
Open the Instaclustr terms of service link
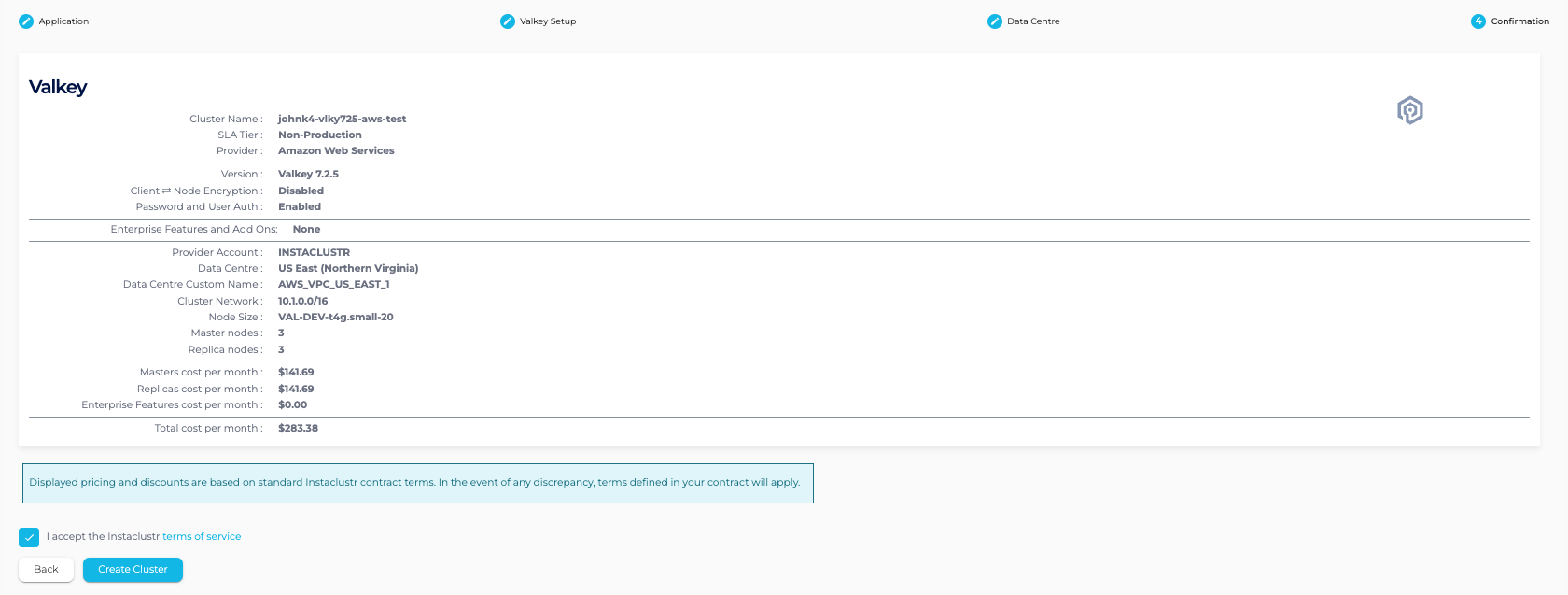click(202, 537)
